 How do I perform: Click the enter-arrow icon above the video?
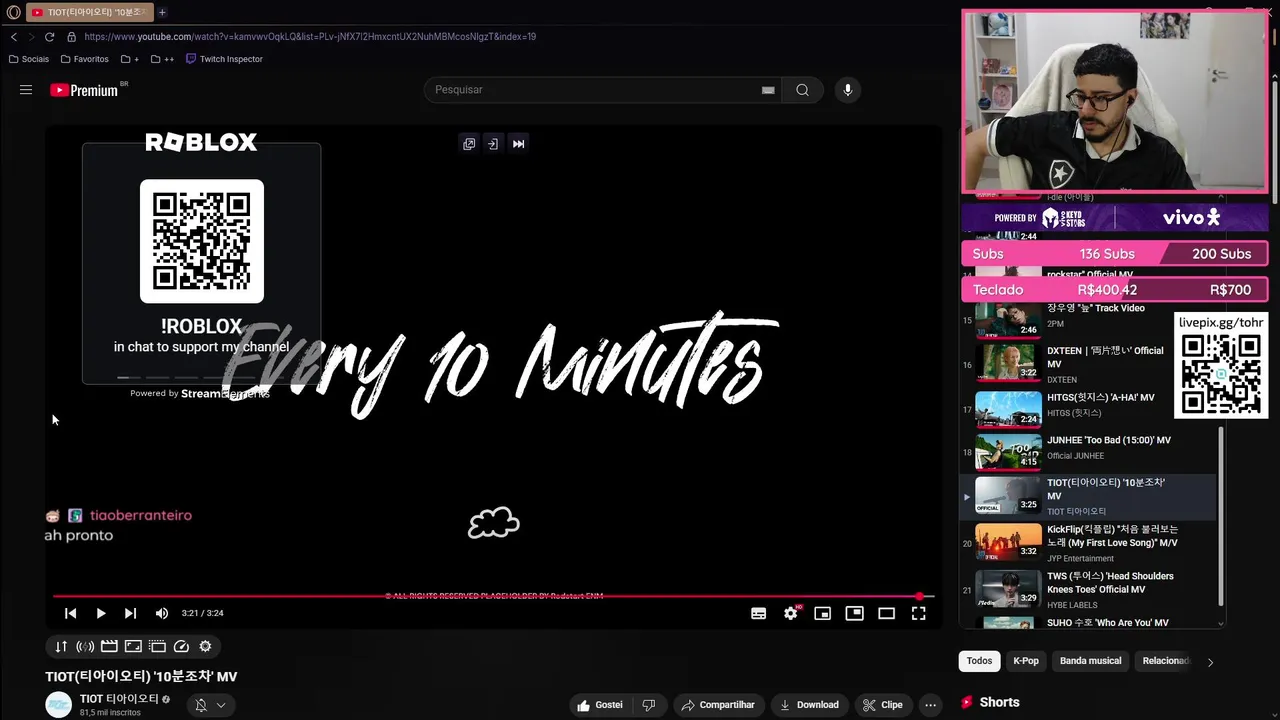(x=493, y=144)
